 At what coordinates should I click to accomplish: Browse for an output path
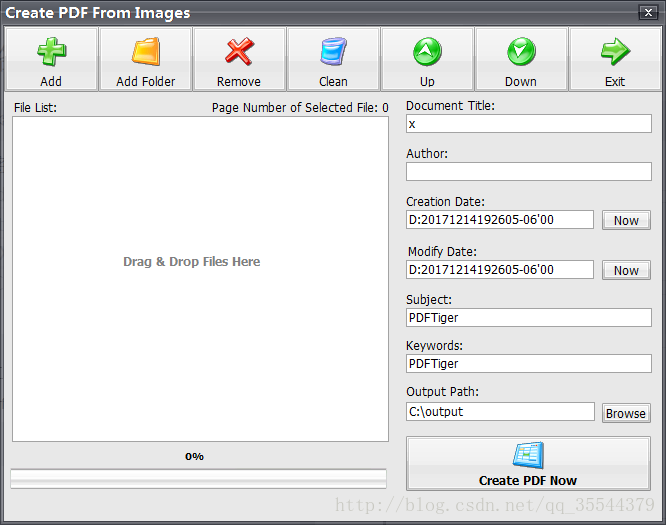tap(625, 413)
